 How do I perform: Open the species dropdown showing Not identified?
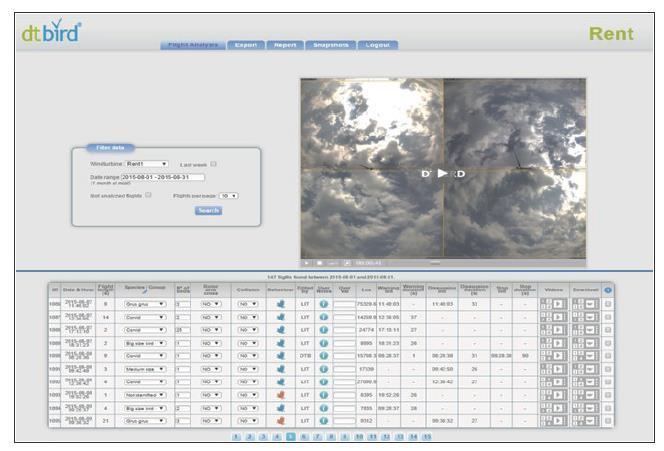145,395
